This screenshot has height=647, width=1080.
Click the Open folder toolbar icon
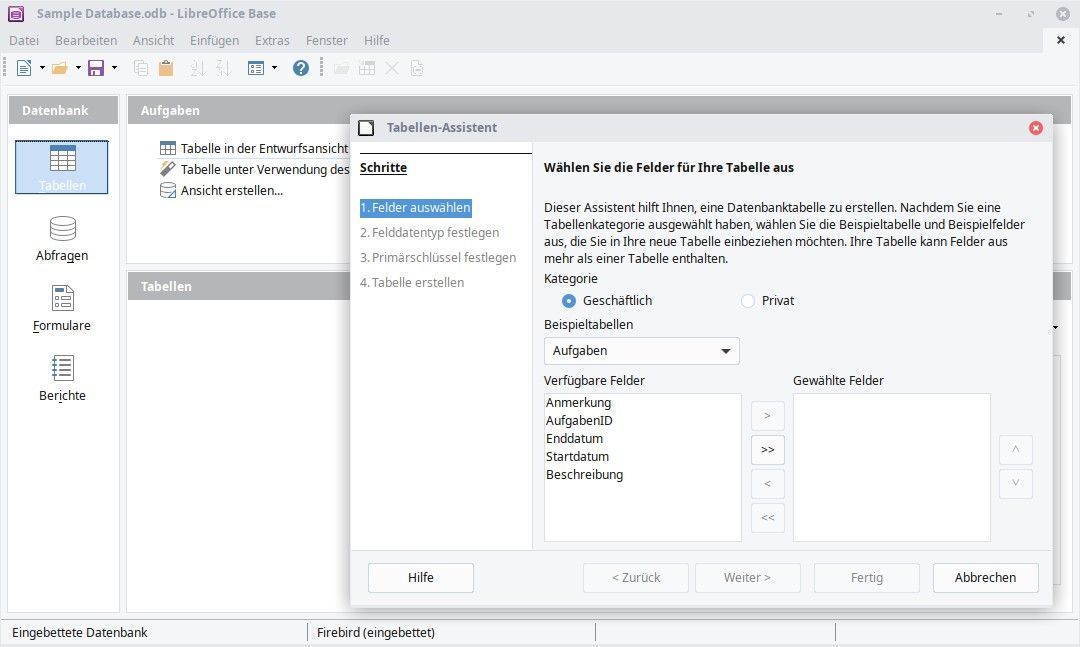click(x=60, y=68)
